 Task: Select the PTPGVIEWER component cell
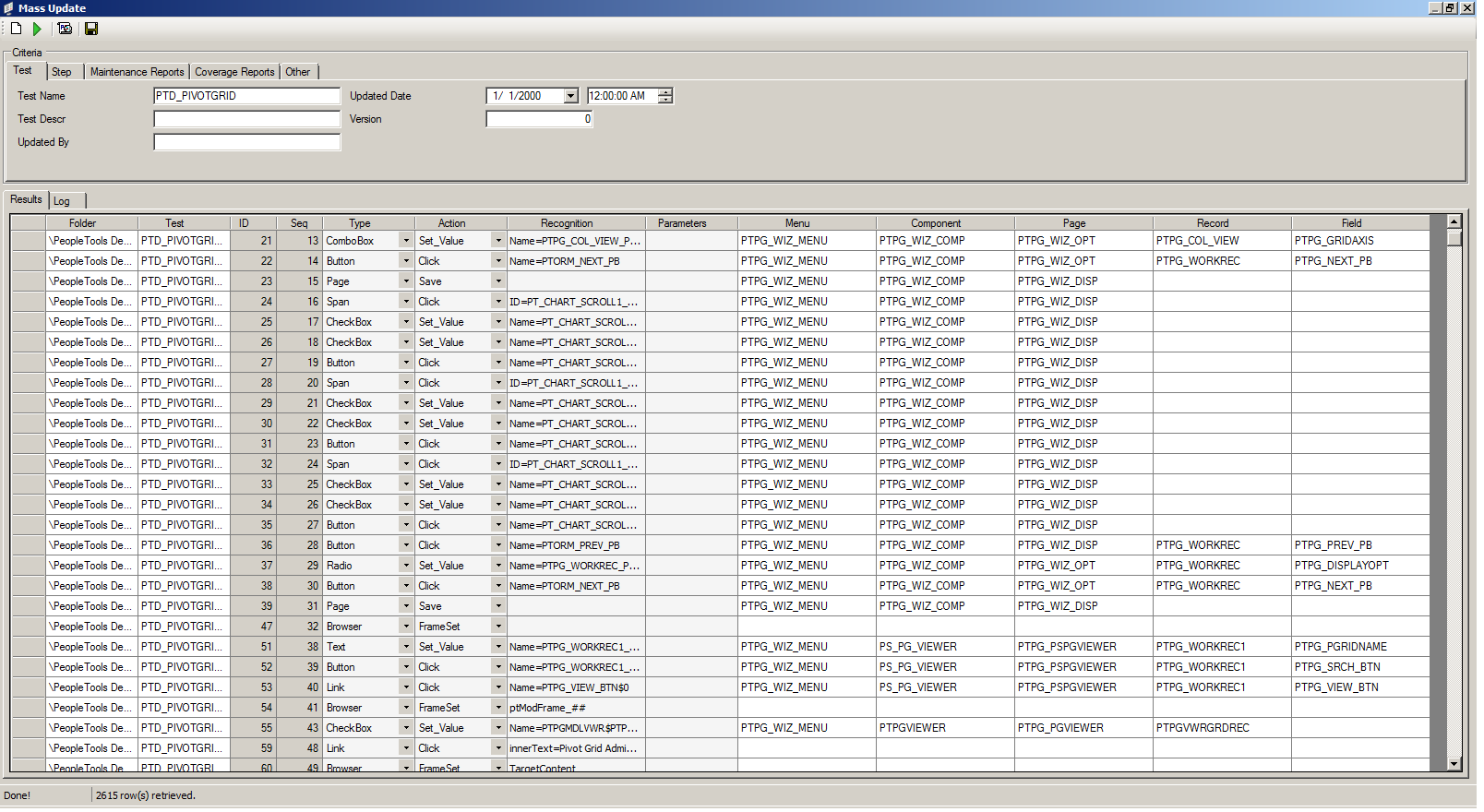coord(945,728)
